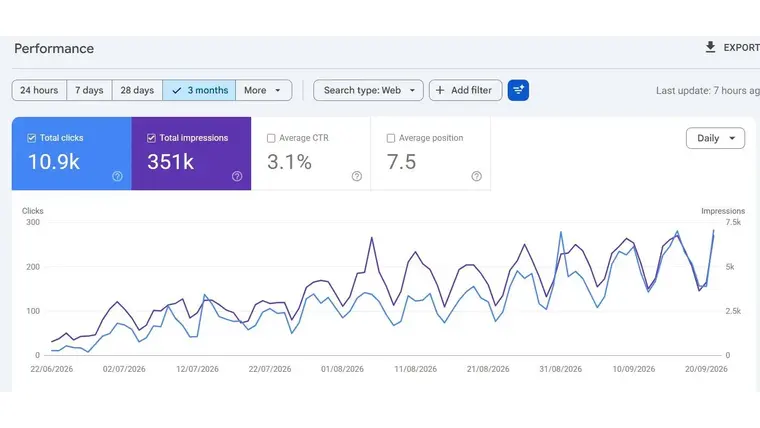Click the 12/07/2026 date on chart axis

[197, 369]
